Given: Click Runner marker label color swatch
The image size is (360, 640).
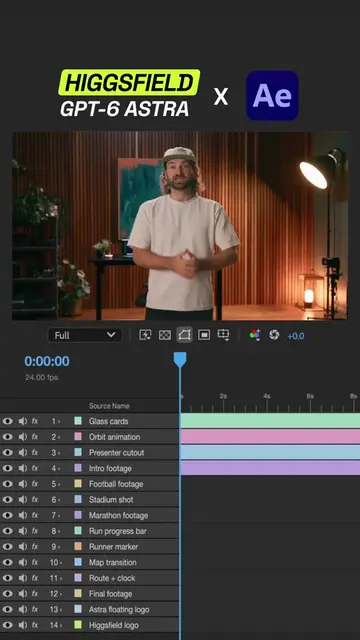Looking at the screenshot, I should click(78, 547).
